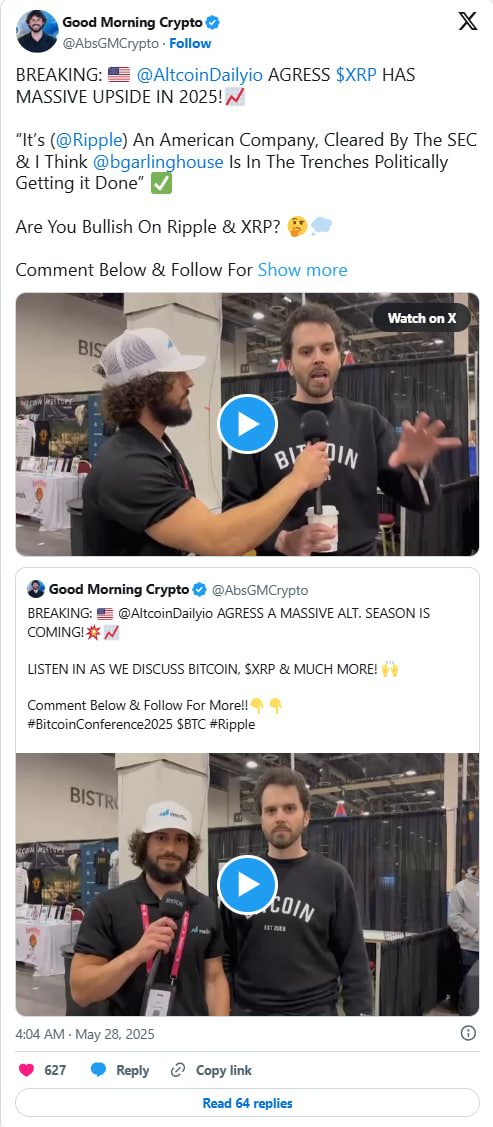This screenshot has width=493, height=1127.
Task: Click the Watch on X button
Action: 422,318
